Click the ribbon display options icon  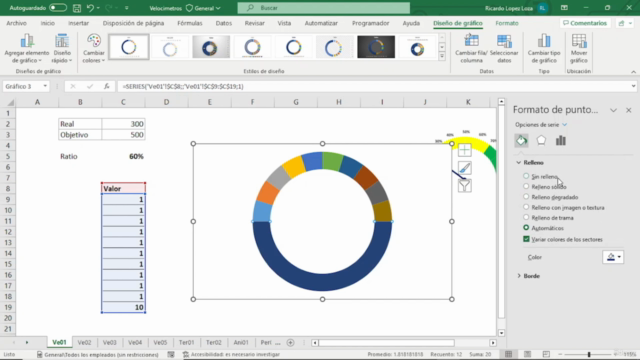(x=564, y=8)
